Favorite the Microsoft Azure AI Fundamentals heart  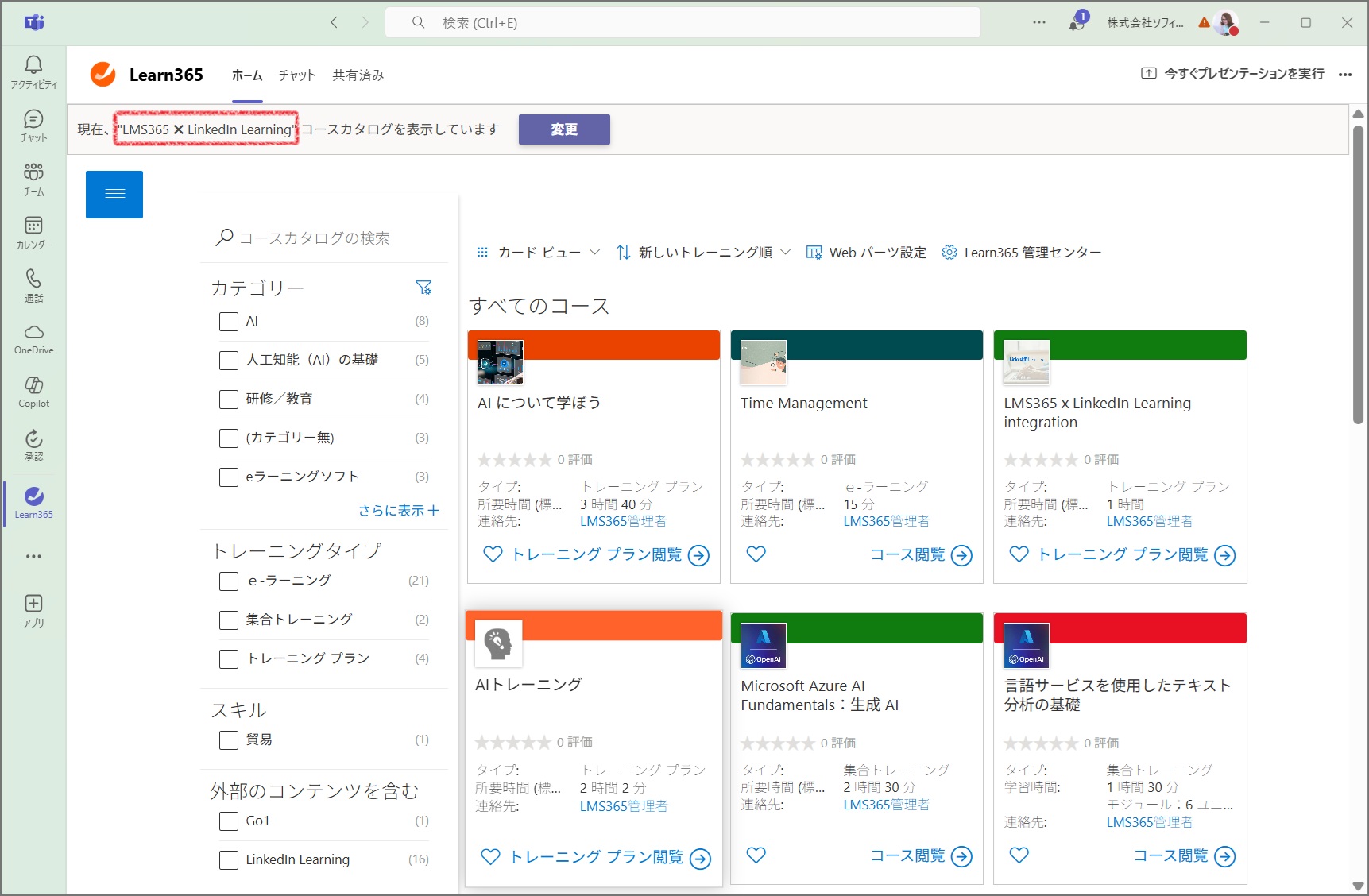coord(756,855)
